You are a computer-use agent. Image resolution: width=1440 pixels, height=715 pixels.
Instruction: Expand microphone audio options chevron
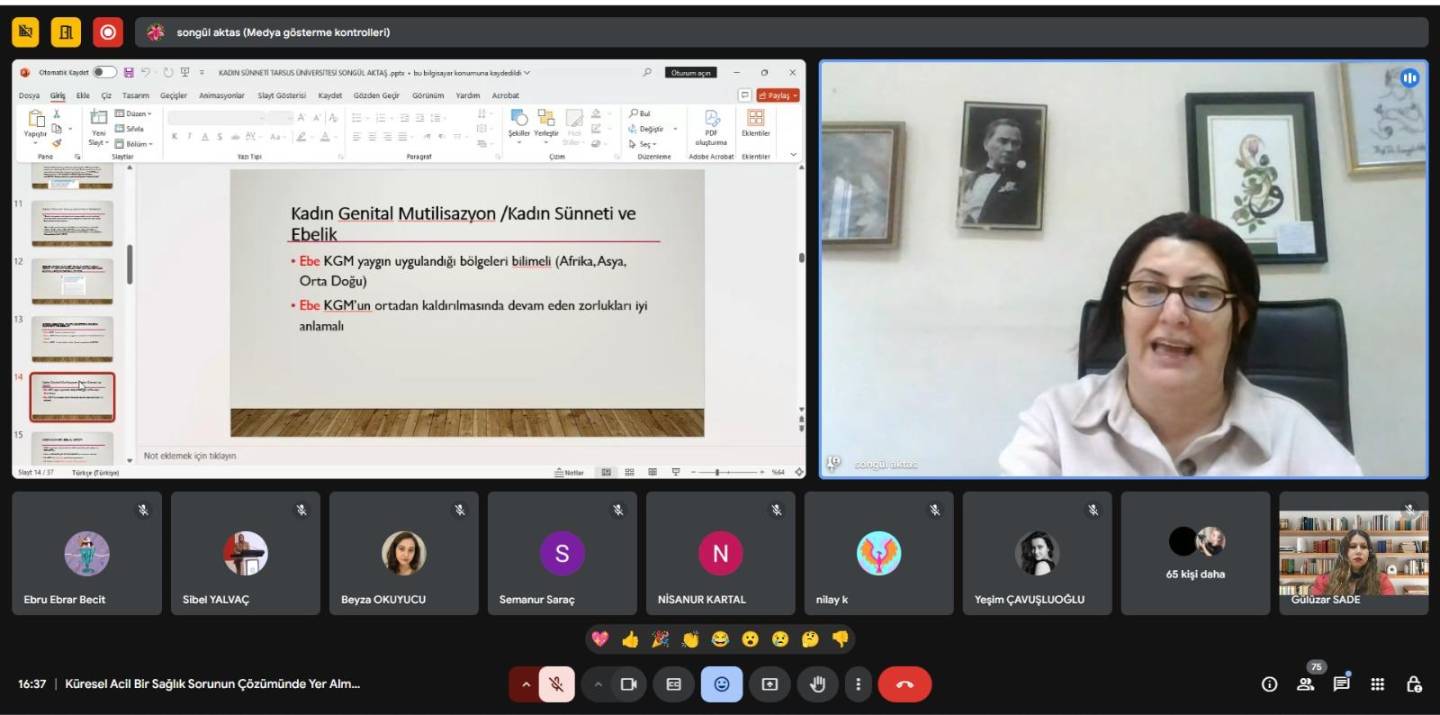click(x=525, y=684)
